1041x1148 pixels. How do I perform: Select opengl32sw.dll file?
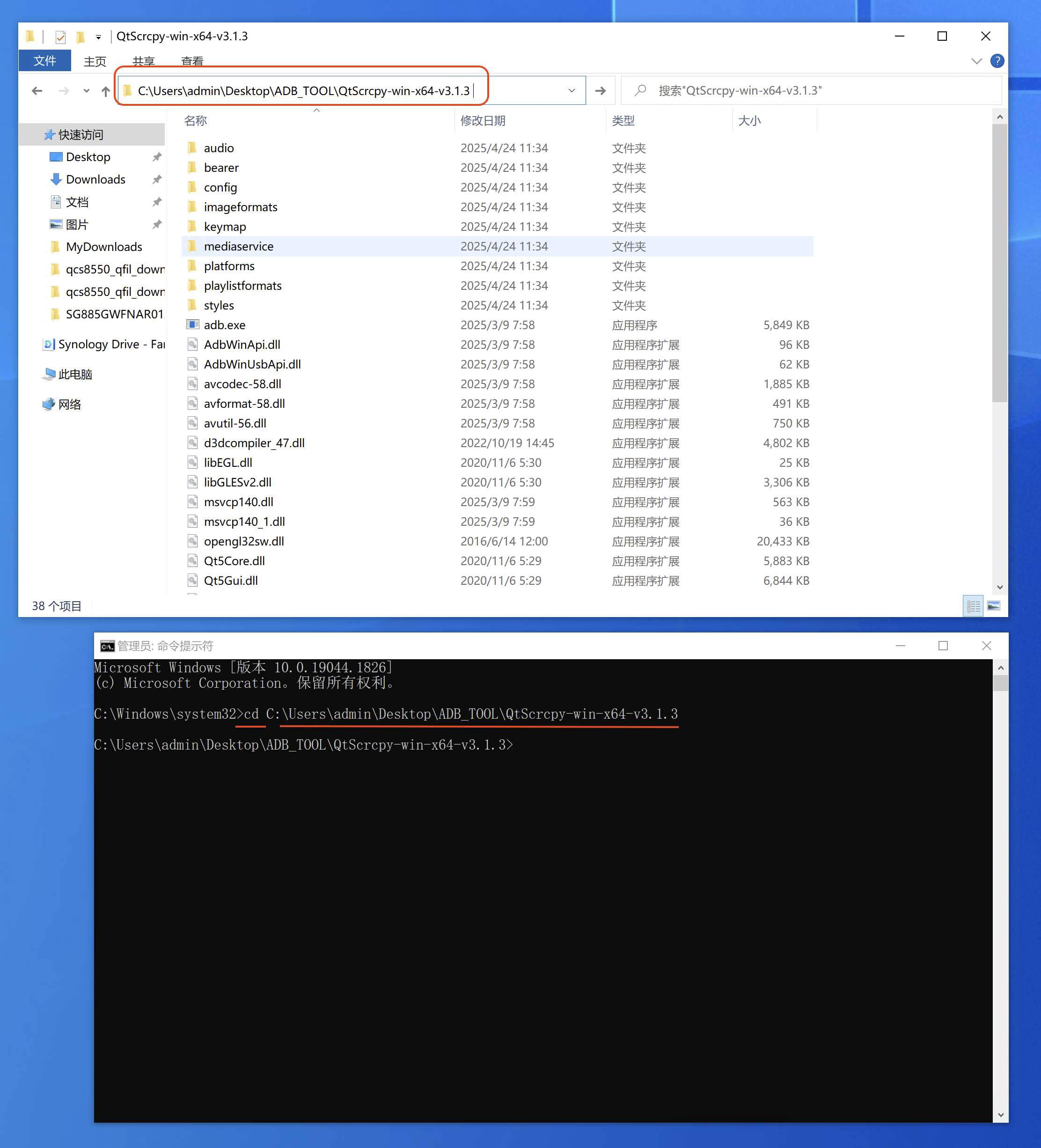(243, 541)
